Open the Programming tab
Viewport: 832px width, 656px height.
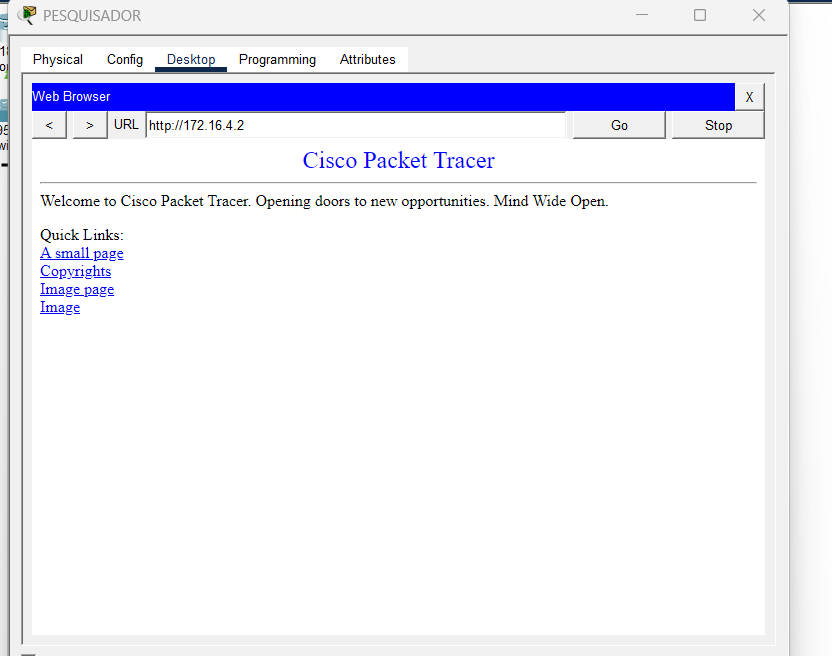click(277, 59)
